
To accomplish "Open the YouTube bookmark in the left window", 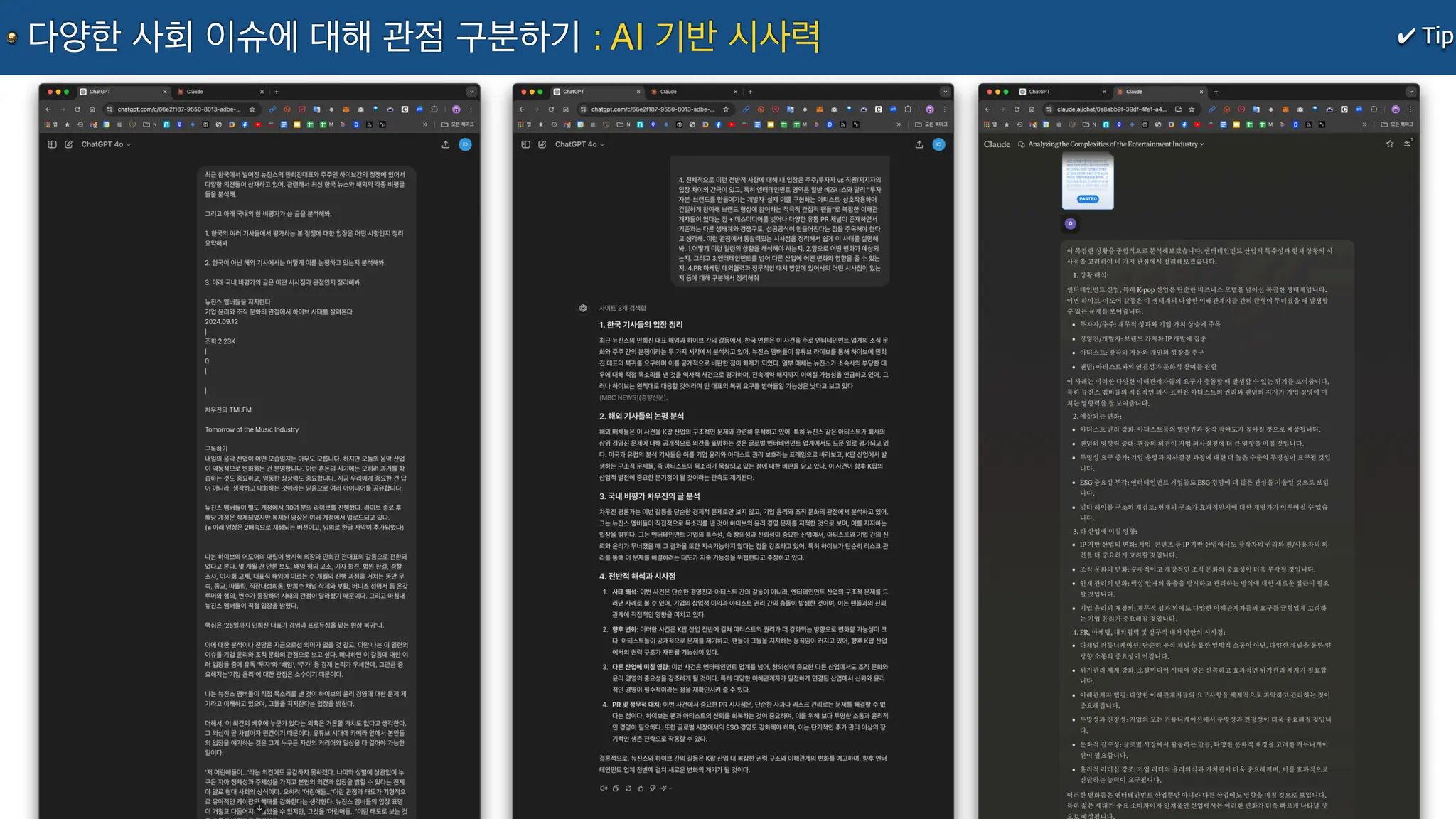I will pyautogui.click(x=258, y=124).
